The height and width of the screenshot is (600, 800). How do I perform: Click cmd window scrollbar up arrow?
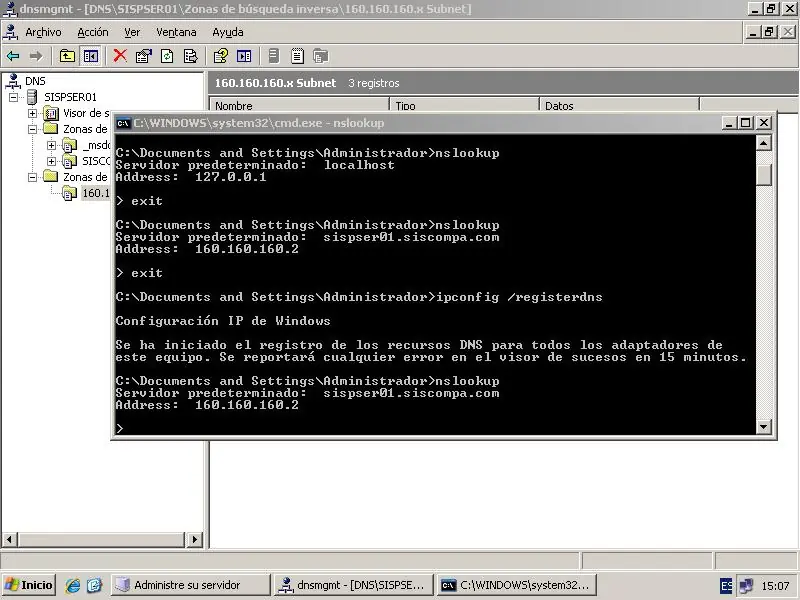click(763, 143)
